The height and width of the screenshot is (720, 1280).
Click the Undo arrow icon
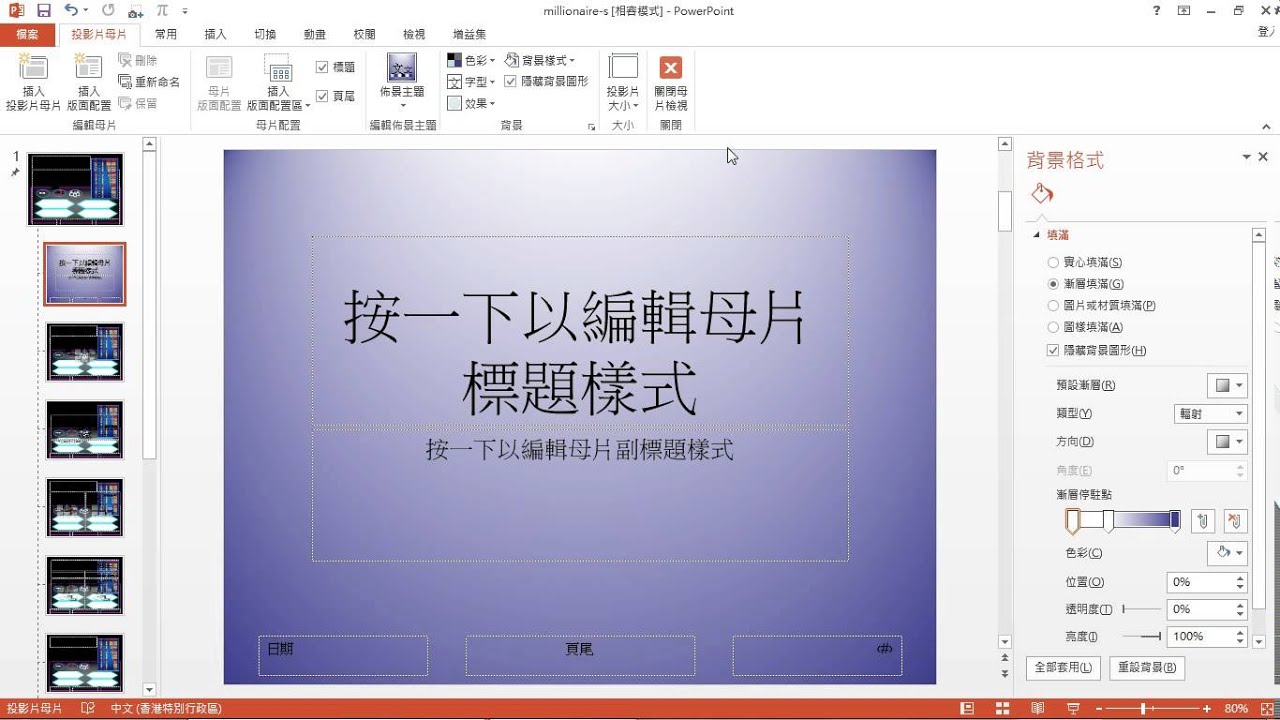point(71,11)
